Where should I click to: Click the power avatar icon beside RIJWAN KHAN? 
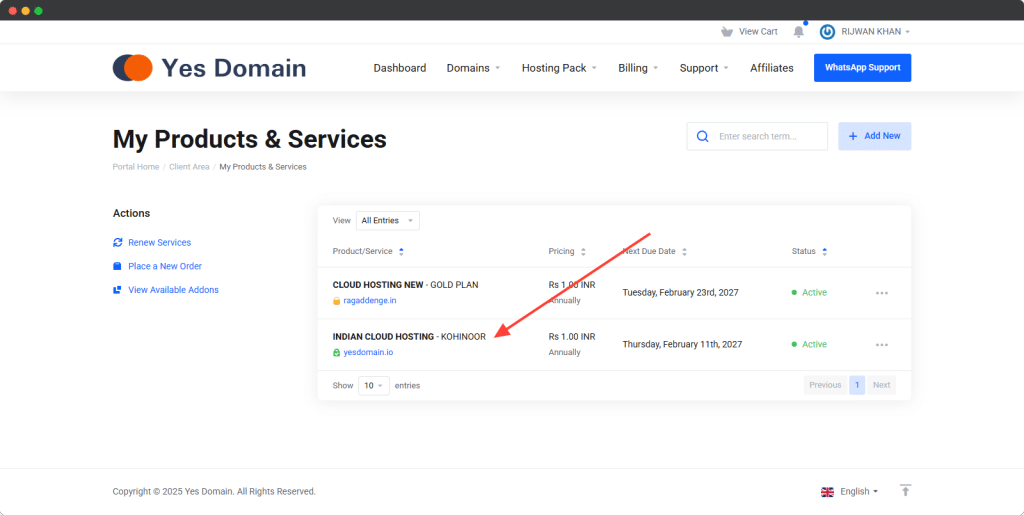tap(827, 31)
